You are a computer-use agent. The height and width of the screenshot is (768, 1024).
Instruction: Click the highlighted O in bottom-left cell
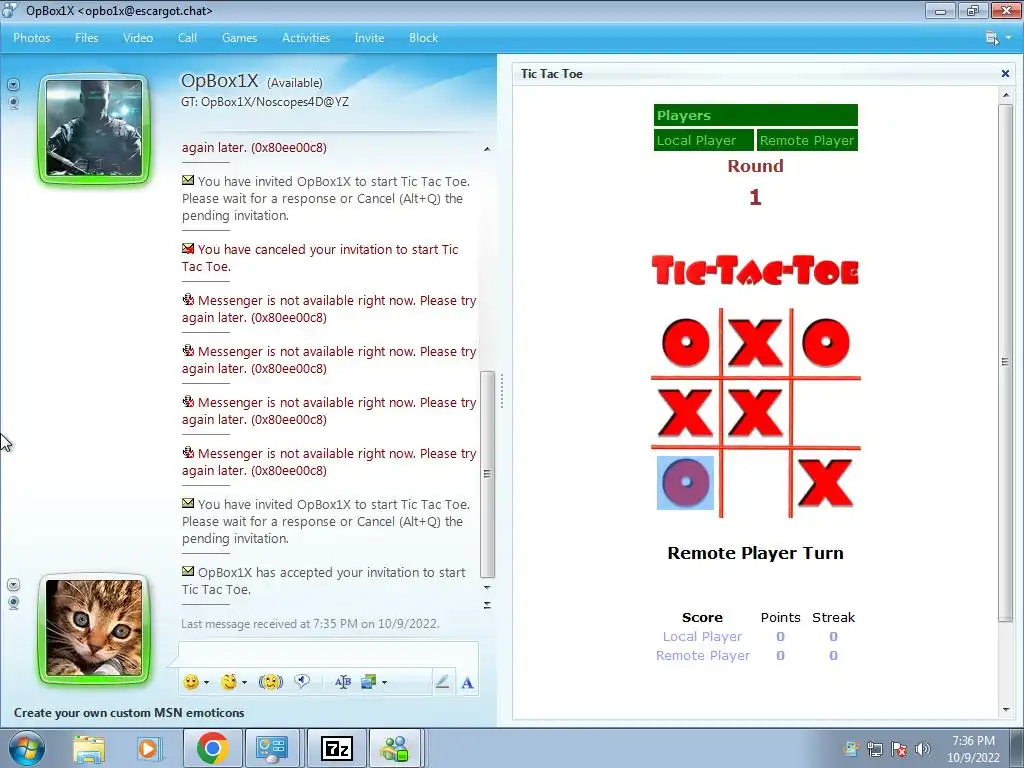click(x=685, y=483)
